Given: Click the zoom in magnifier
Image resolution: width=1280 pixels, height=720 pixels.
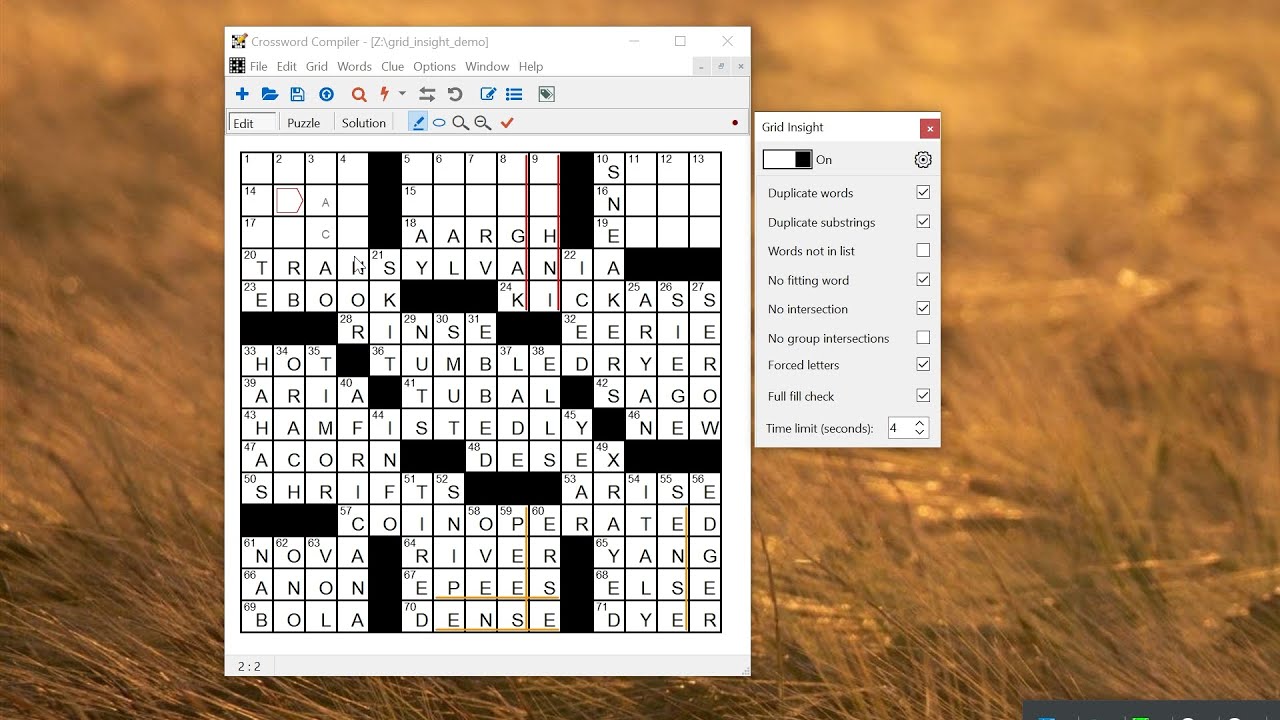Looking at the screenshot, I should click(x=461, y=122).
